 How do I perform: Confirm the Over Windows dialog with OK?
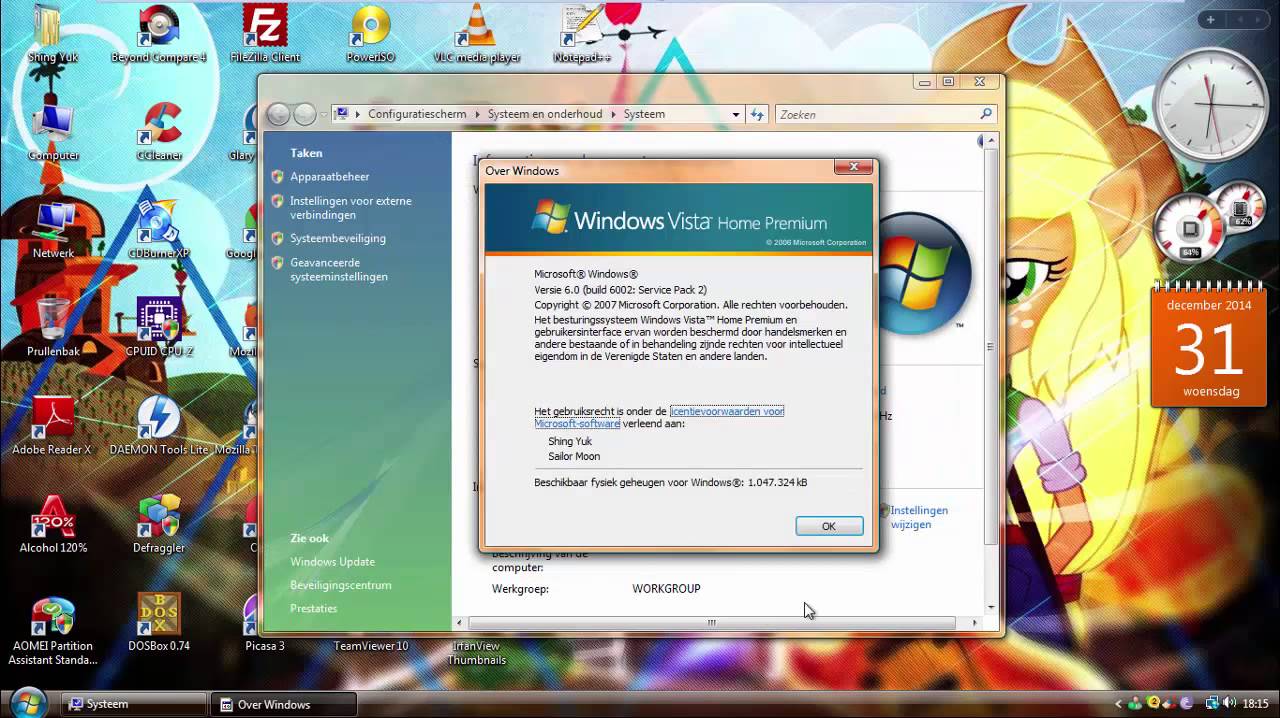829,526
